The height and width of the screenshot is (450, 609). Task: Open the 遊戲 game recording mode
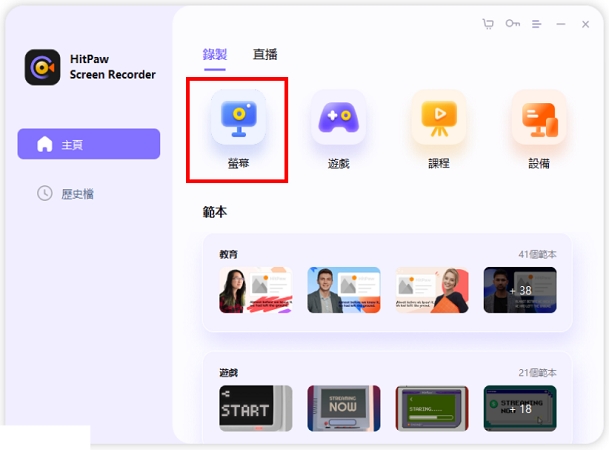338,119
